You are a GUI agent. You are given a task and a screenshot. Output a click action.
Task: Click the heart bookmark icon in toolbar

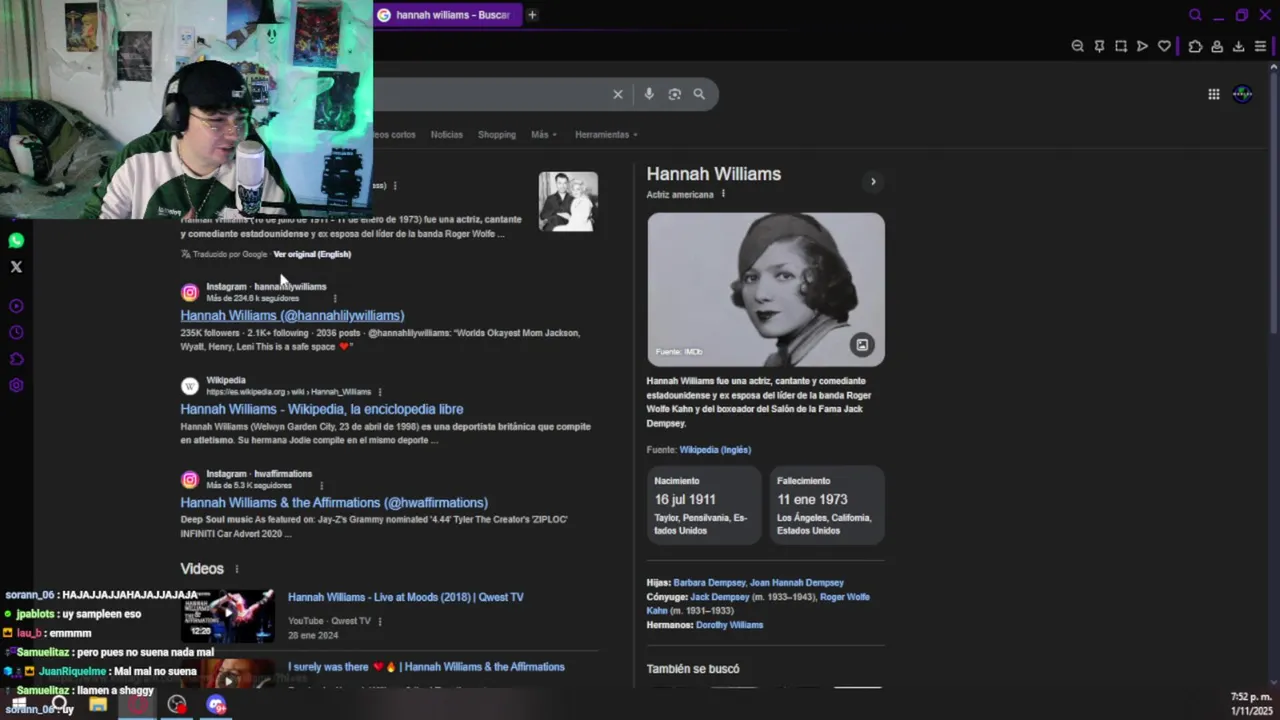[1164, 46]
